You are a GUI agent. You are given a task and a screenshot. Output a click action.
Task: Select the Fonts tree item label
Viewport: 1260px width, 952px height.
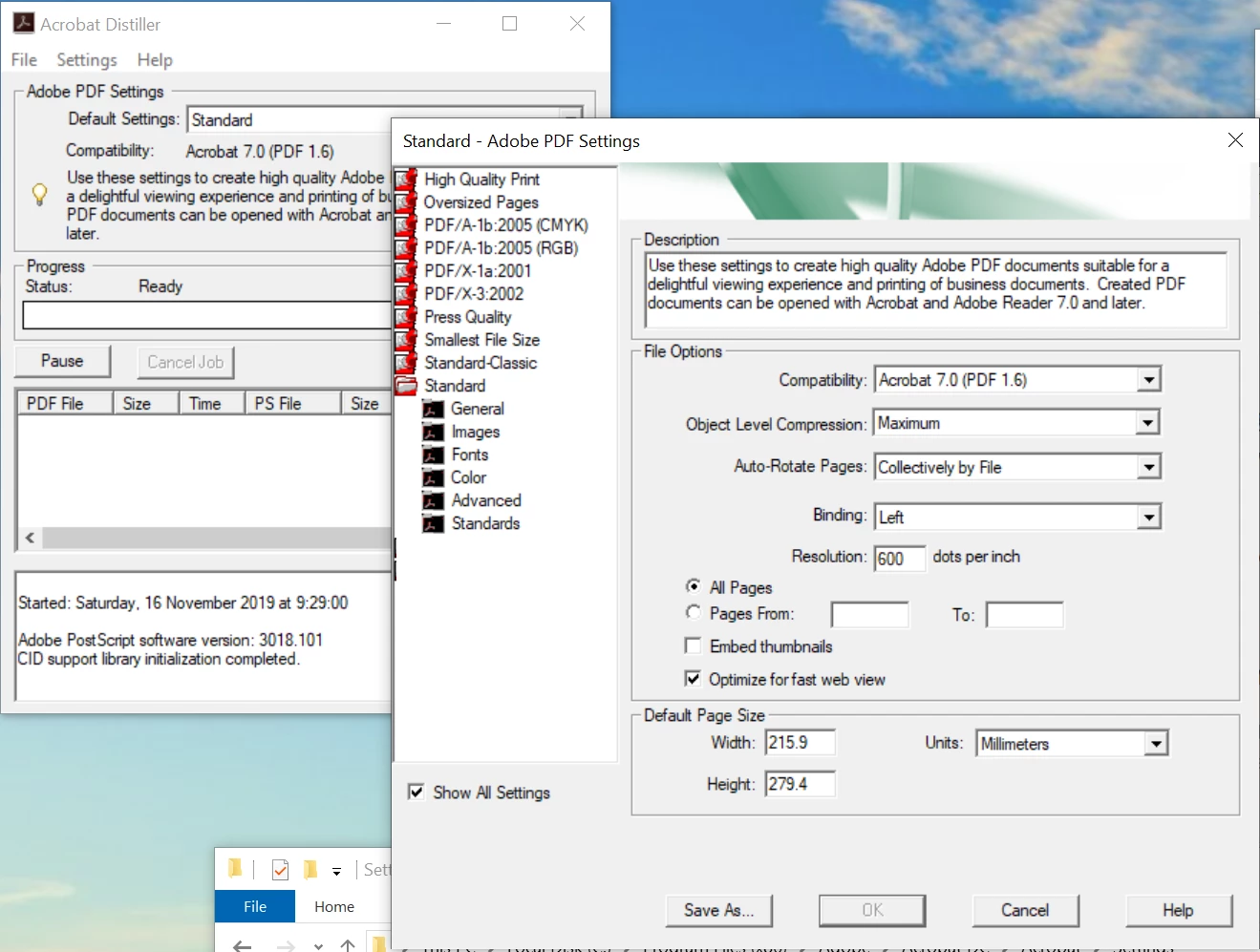click(469, 455)
